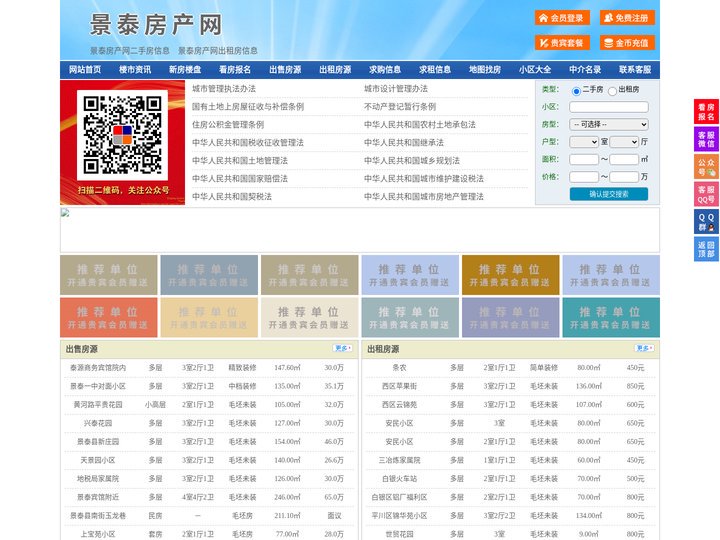Screen dimensions: 720x540
Task: Select 出租房 radio button
Action: click(612, 91)
